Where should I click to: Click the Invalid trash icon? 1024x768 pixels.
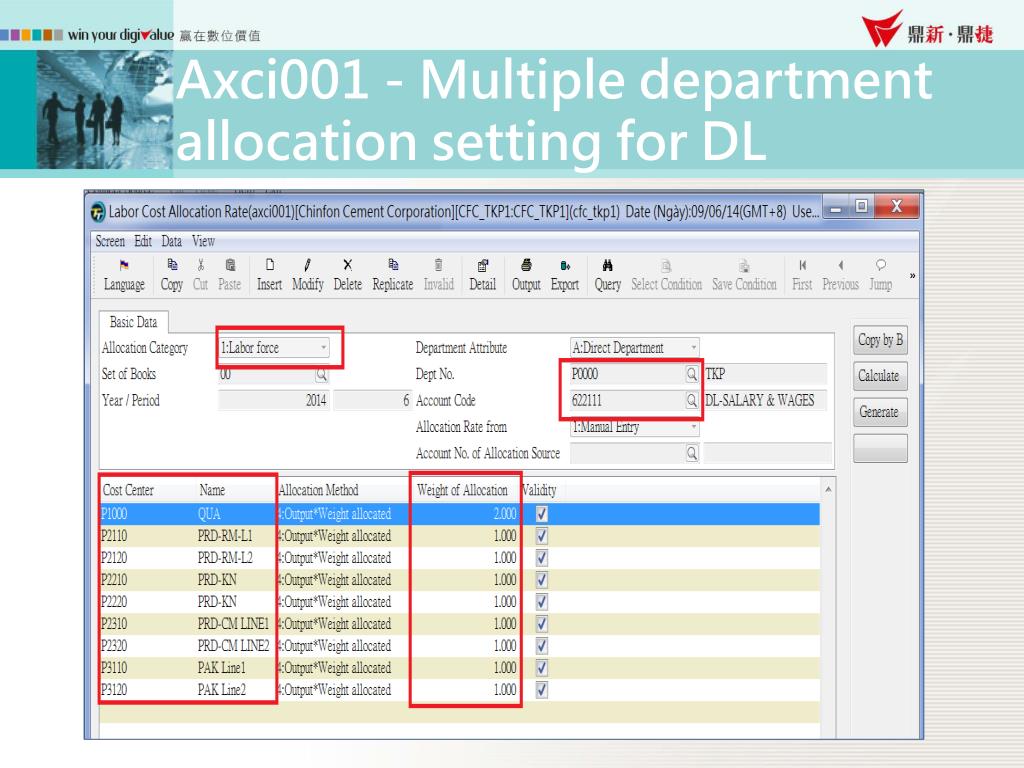438,264
